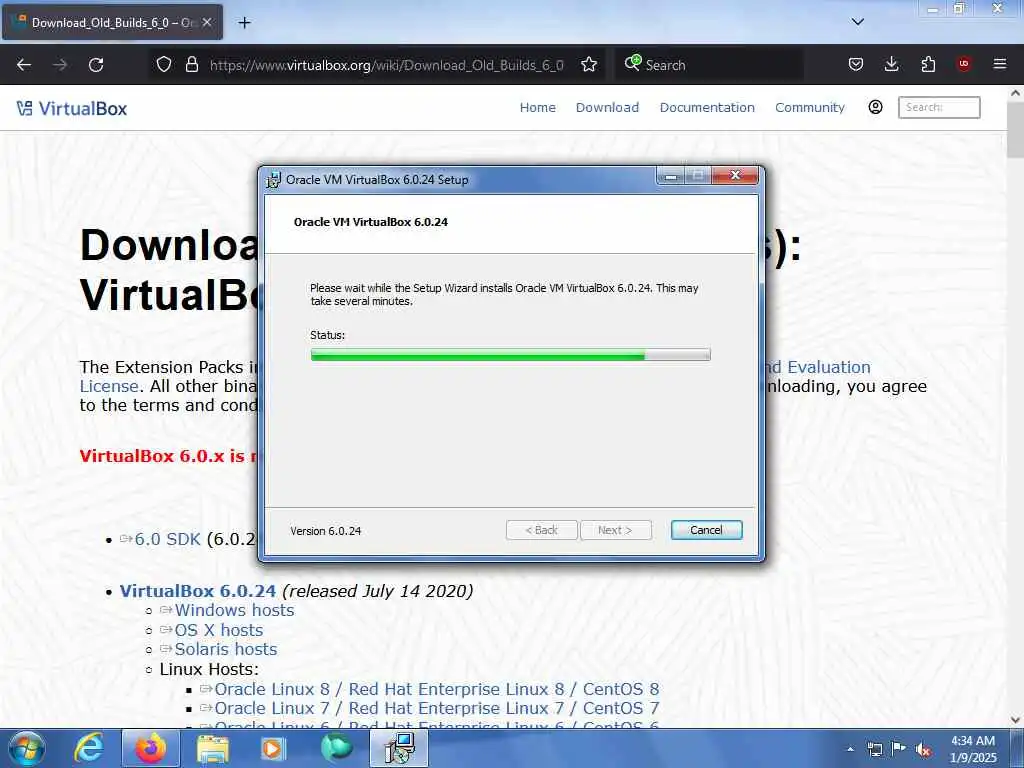Screen dimensions: 1024x768
Task: Click the scrollbar down arrow
Action: 1015,720
